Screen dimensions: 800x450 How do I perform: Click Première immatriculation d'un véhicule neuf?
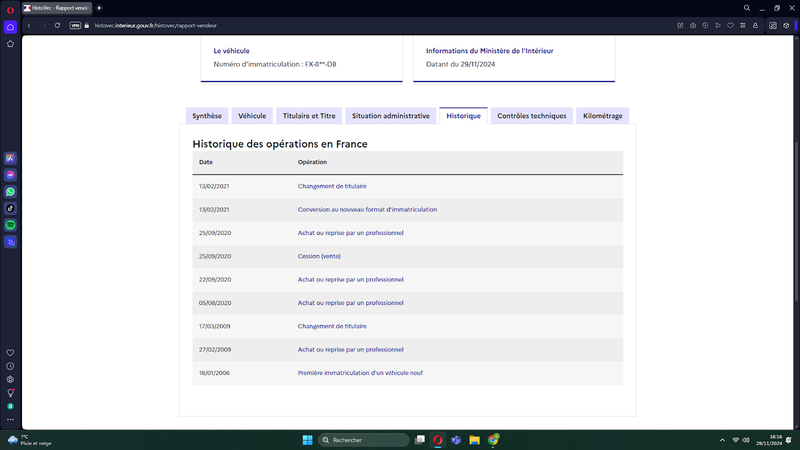pyautogui.click(x=360, y=373)
